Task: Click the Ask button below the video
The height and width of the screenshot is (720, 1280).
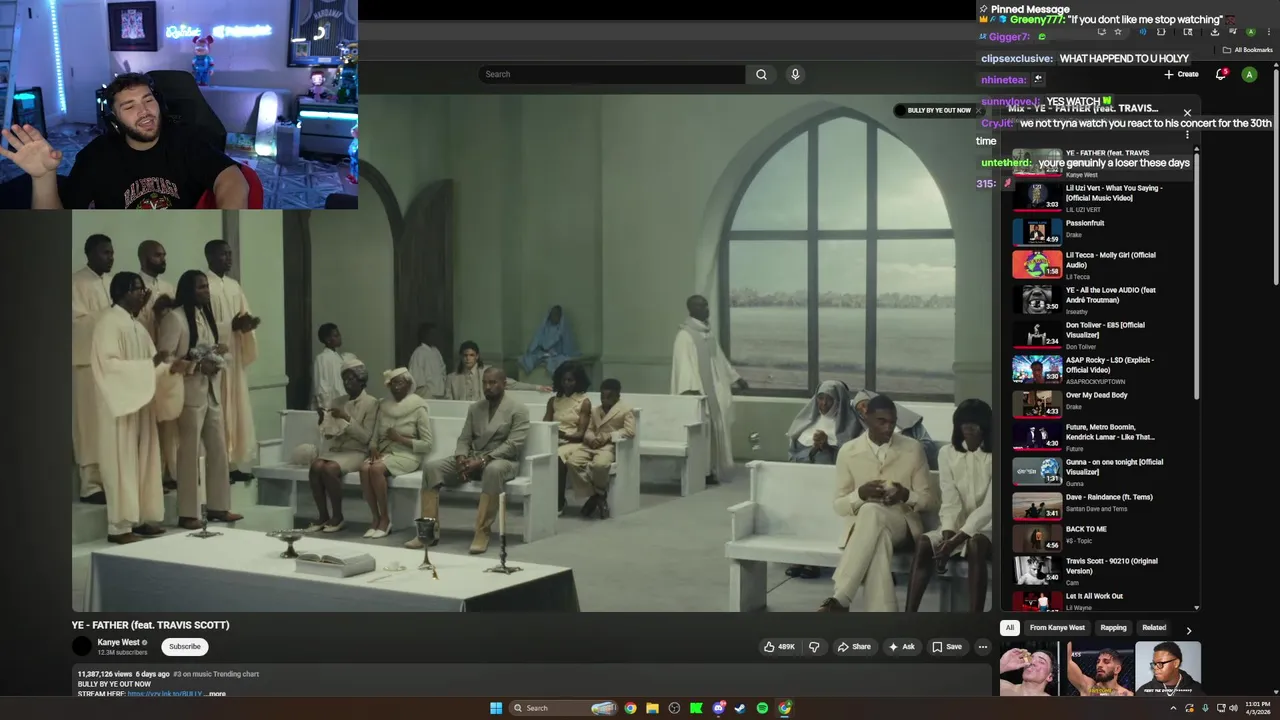Action: click(901, 647)
